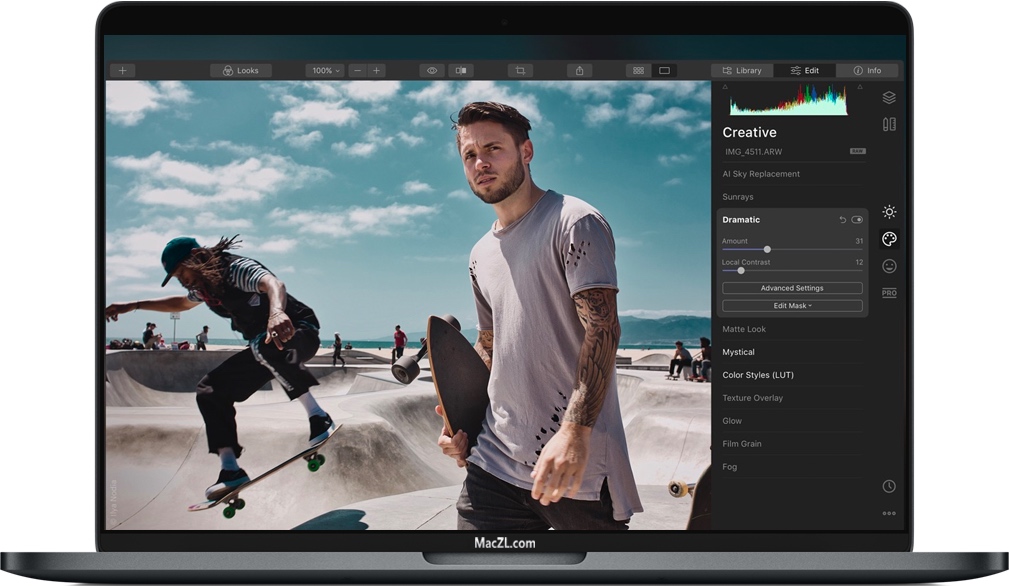
Task: Toggle the before/after compare view
Action: point(461,71)
